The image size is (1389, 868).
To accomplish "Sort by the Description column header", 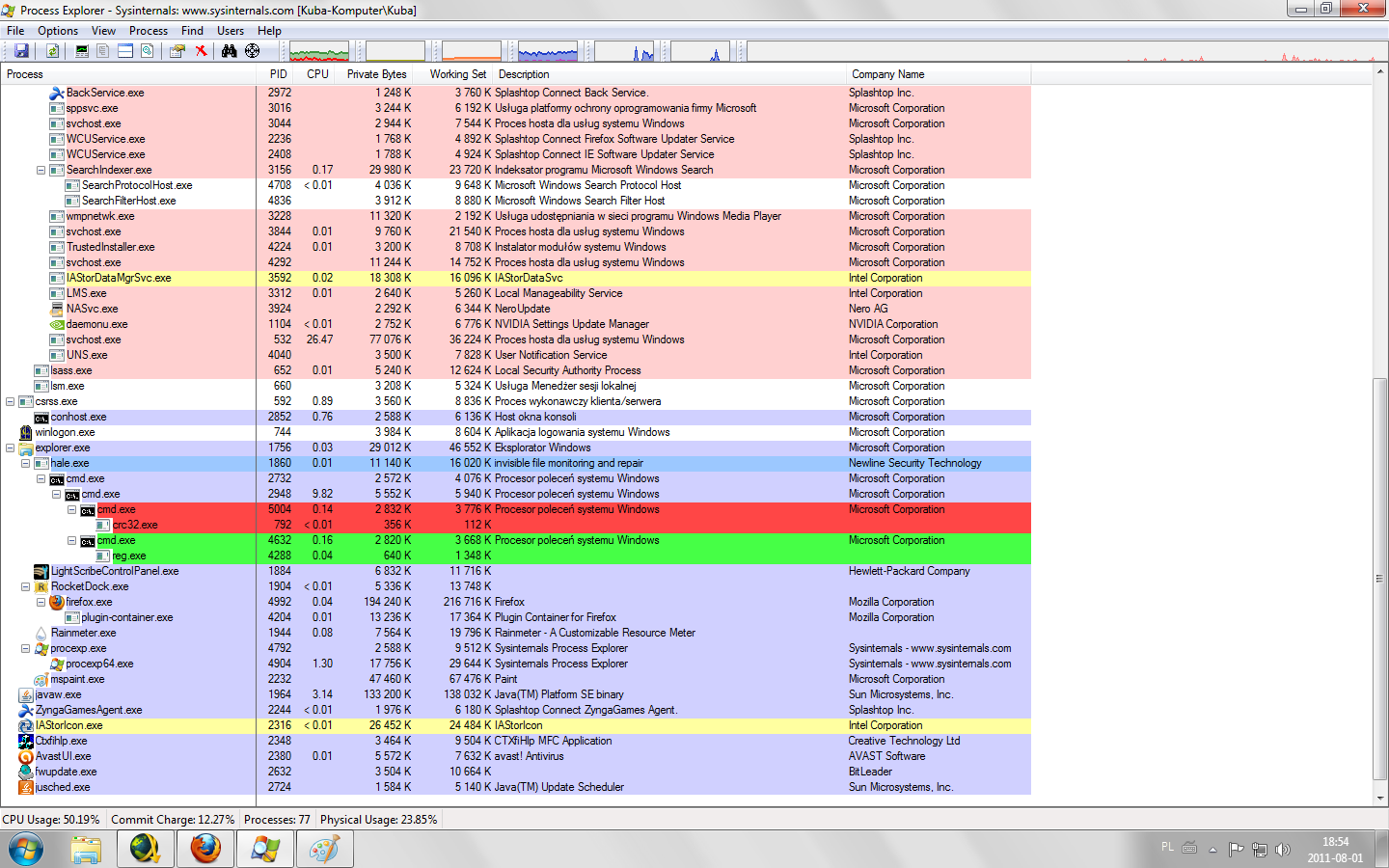I will pyautogui.click(x=668, y=74).
